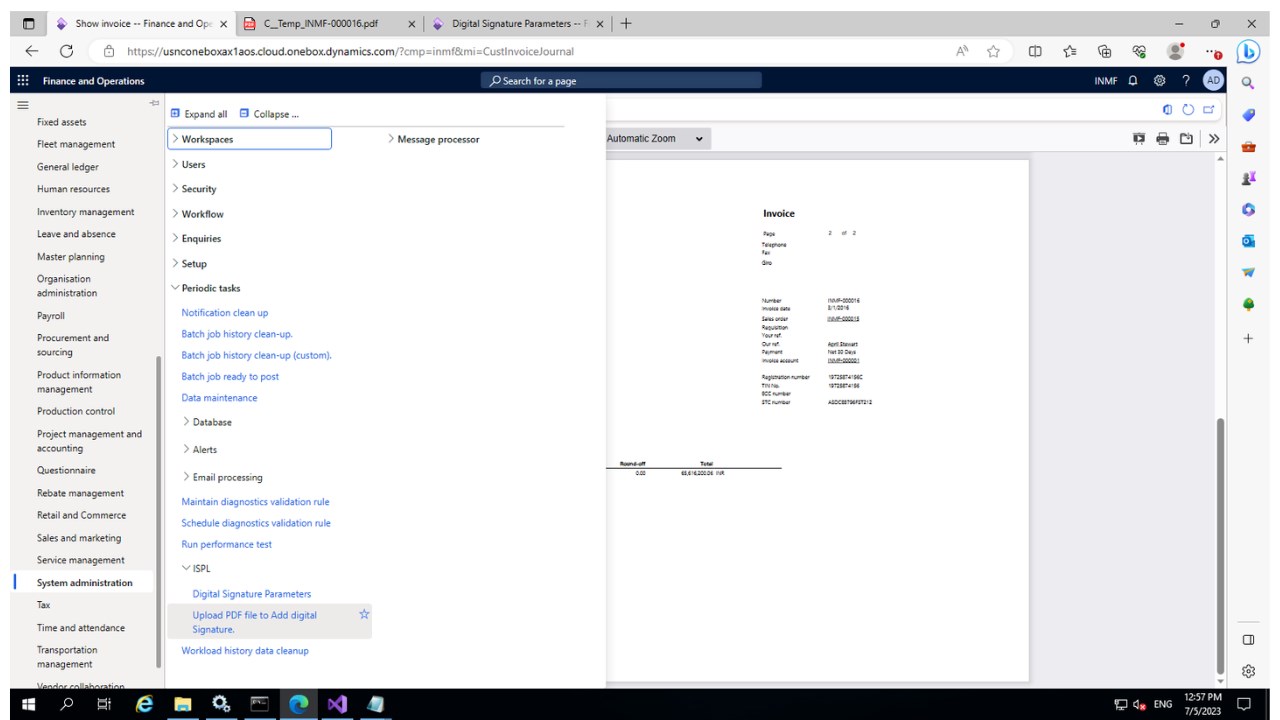Expand the Security group
Viewport: 1280px width, 720px height.
[193, 189]
